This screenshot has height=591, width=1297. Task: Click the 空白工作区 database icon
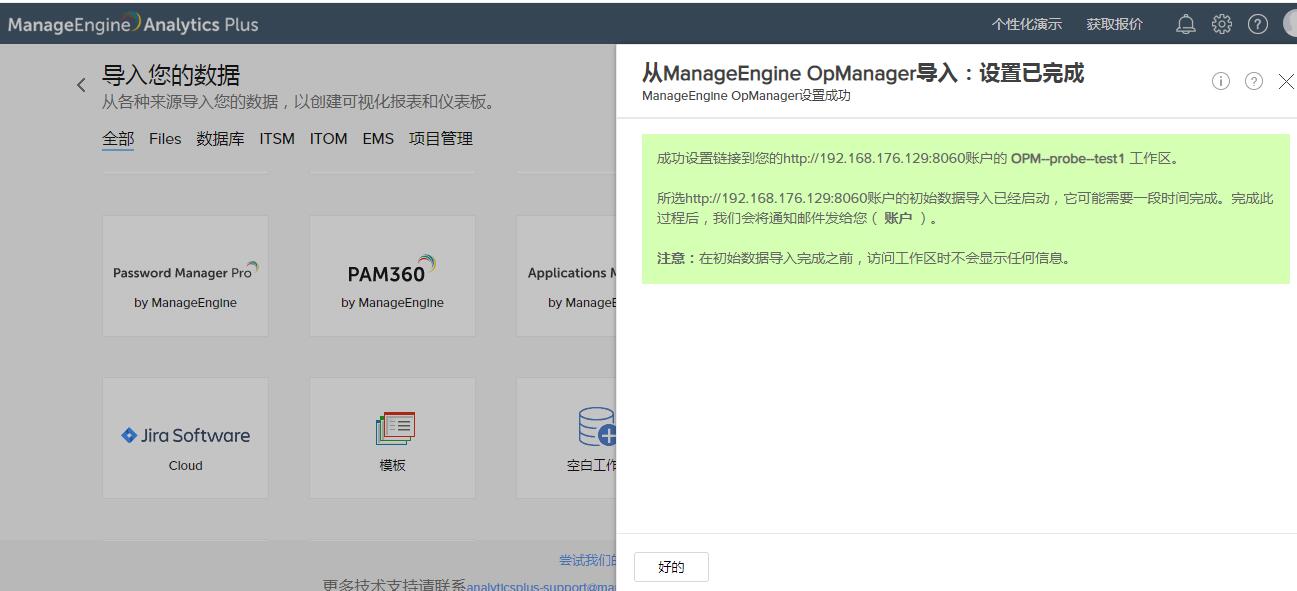pyautogui.click(x=597, y=427)
